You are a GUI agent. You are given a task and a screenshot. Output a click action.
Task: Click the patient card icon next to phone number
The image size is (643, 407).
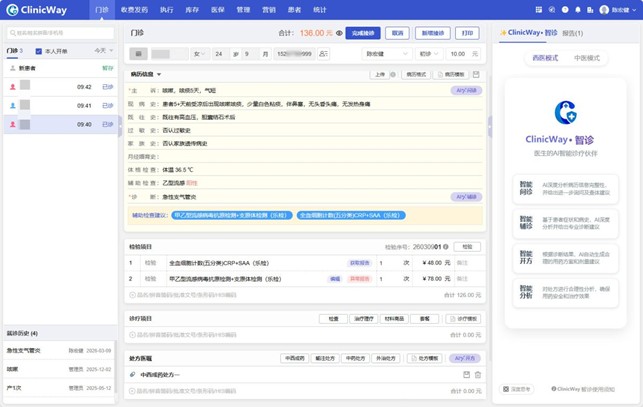click(x=324, y=54)
